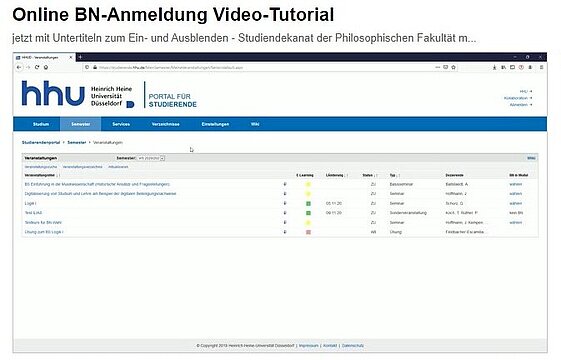
Task: Open the page actions three-dot icon
Action: pos(438,67)
